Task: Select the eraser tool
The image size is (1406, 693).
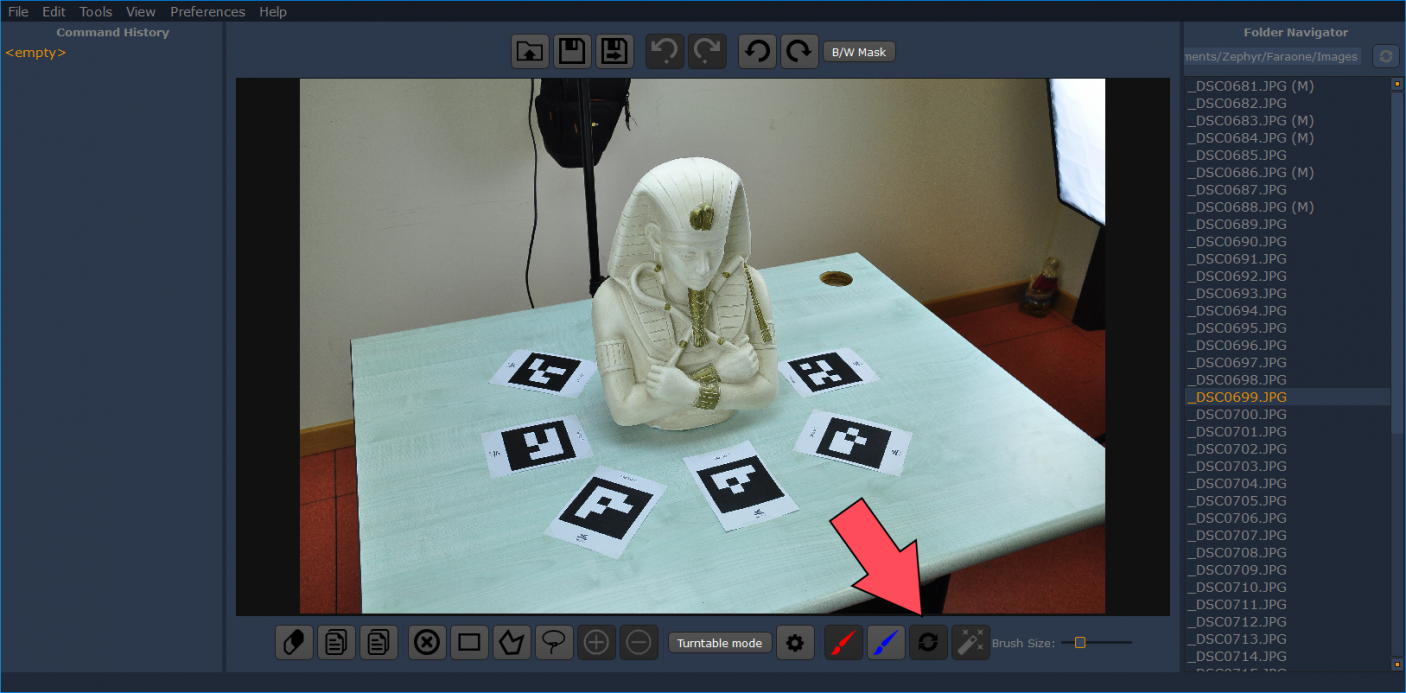Action: pos(294,643)
